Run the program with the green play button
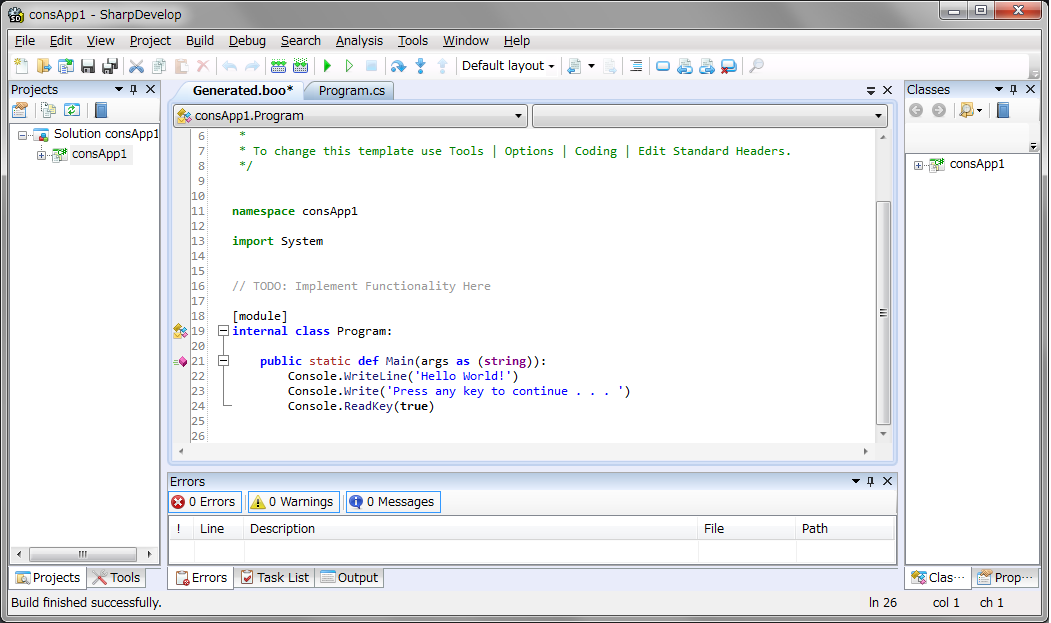The height and width of the screenshot is (623, 1051). [327, 65]
